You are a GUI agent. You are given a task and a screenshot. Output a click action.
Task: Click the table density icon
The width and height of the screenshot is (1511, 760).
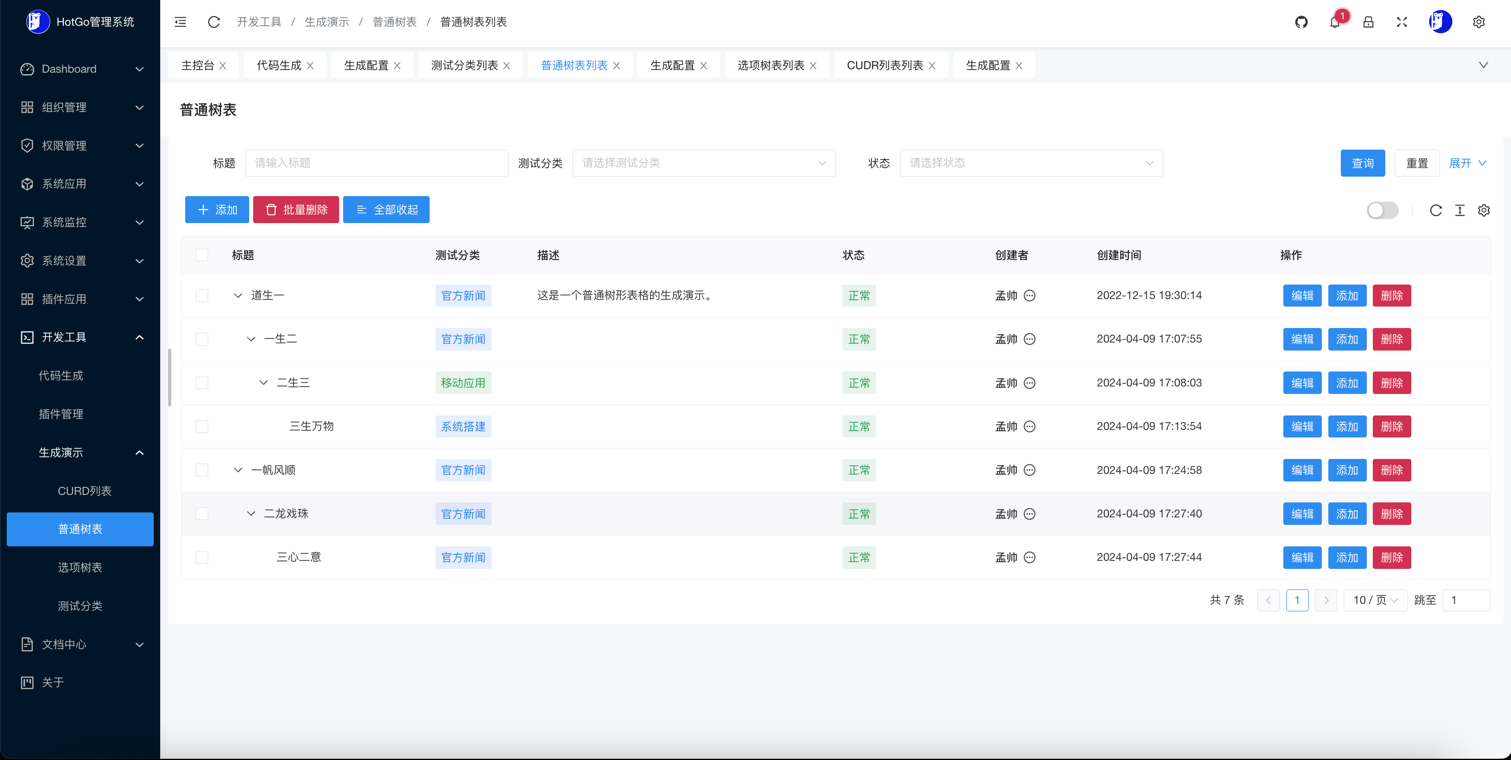coord(1460,210)
